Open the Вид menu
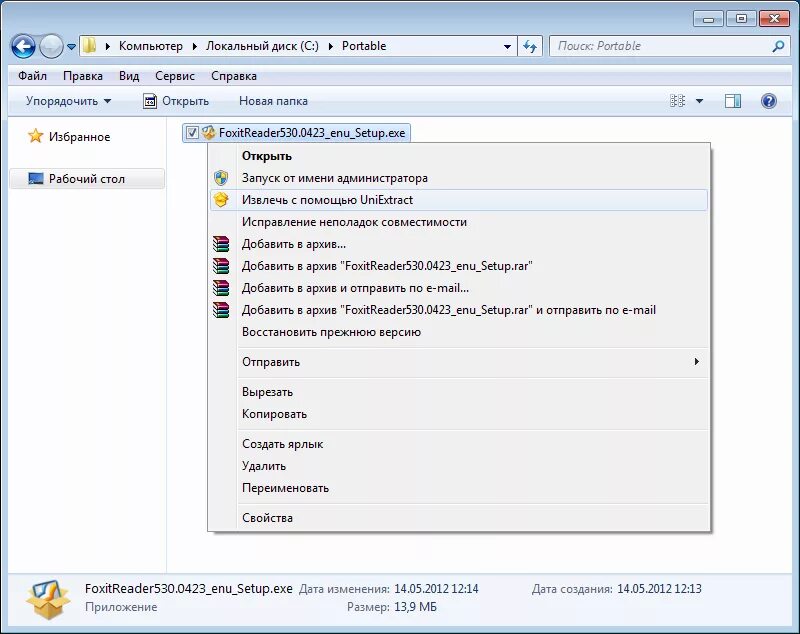800x634 pixels. click(x=129, y=76)
